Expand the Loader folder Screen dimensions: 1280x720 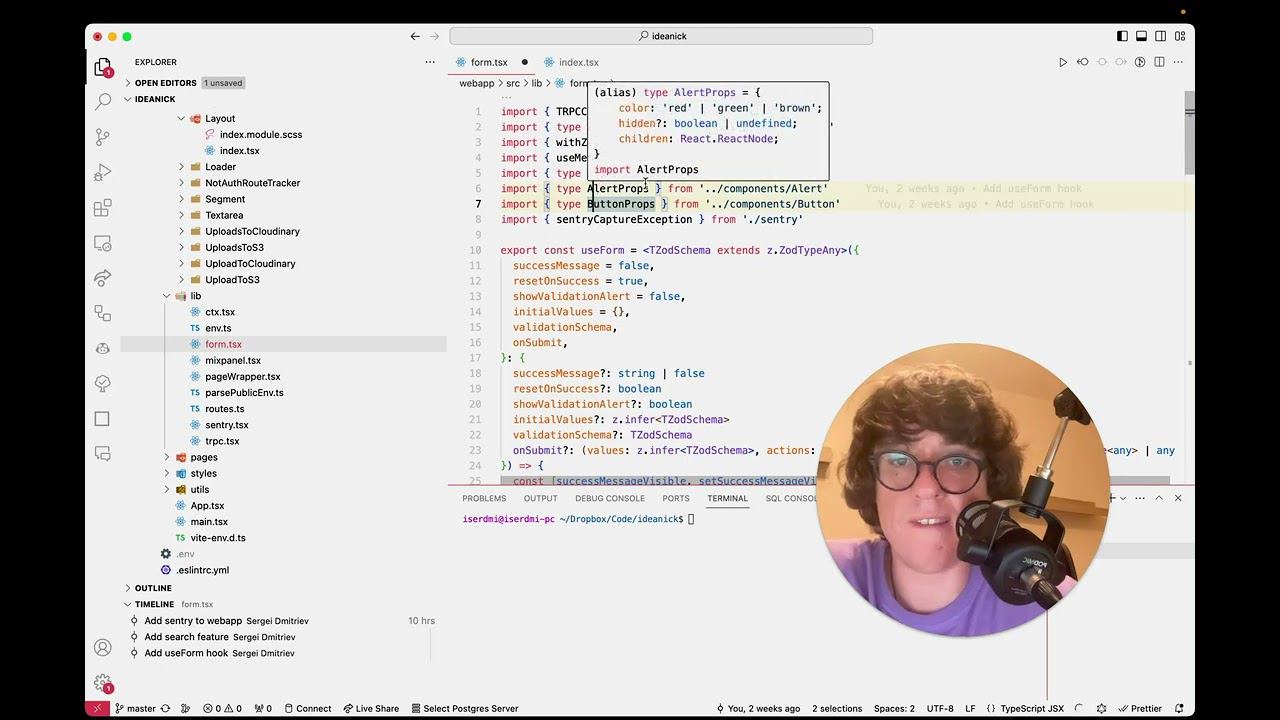(x=284, y=167)
